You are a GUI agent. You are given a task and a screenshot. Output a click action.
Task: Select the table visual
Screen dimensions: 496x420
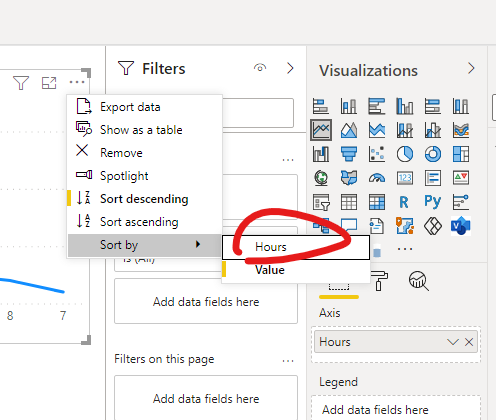coord(349,202)
